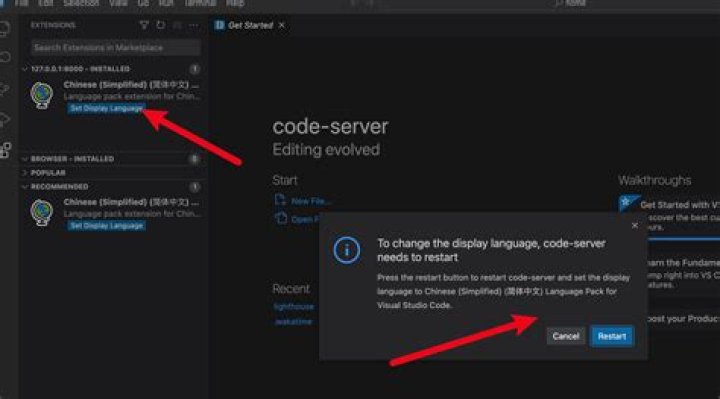Click the code-server heading
The width and height of the screenshot is (720, 399).
point(330,127)
